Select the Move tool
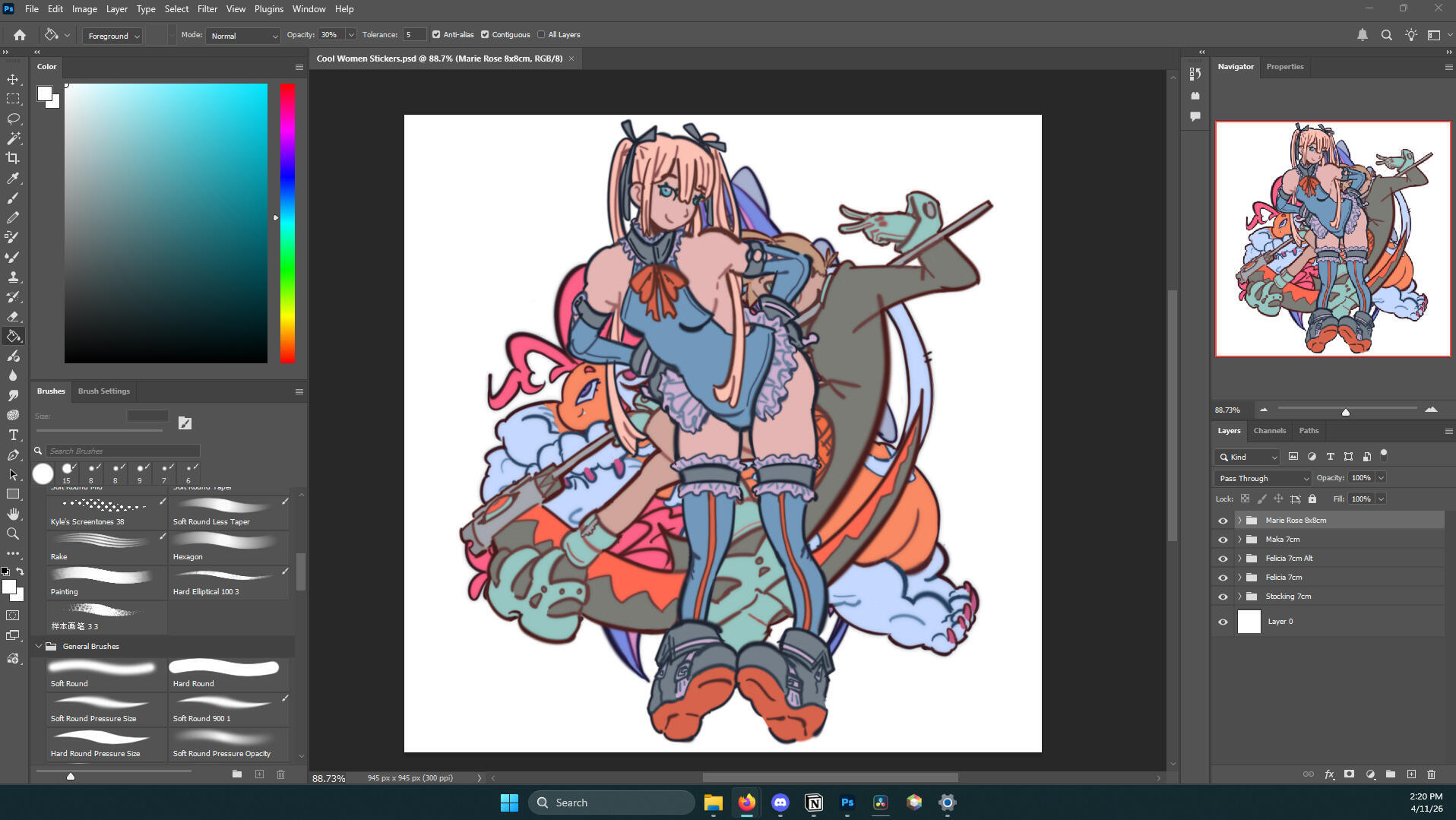Viewport: 1456px width, 820px height. [13, 79]
